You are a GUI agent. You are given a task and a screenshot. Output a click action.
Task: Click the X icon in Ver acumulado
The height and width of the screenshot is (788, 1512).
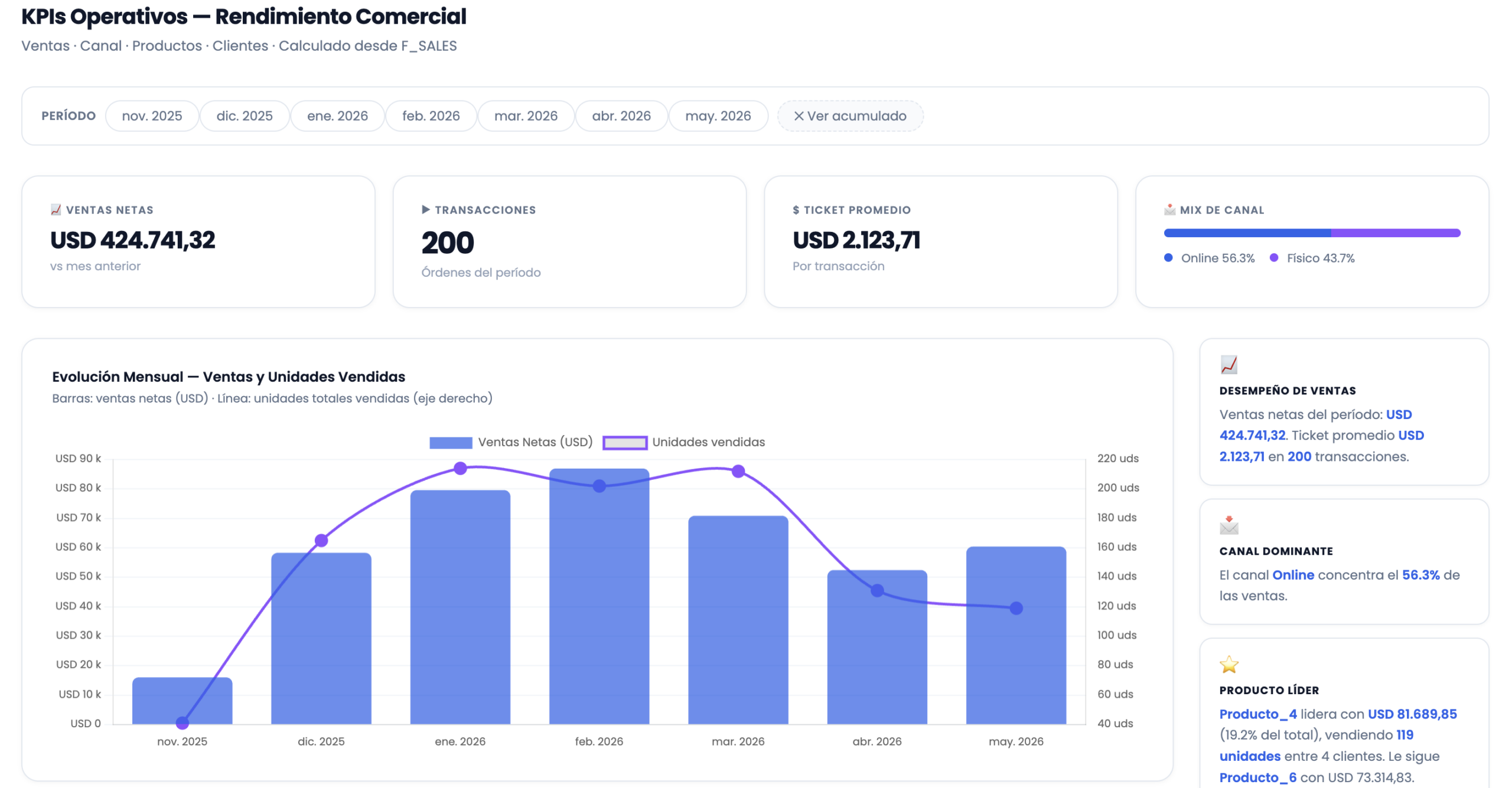point(799,116)
